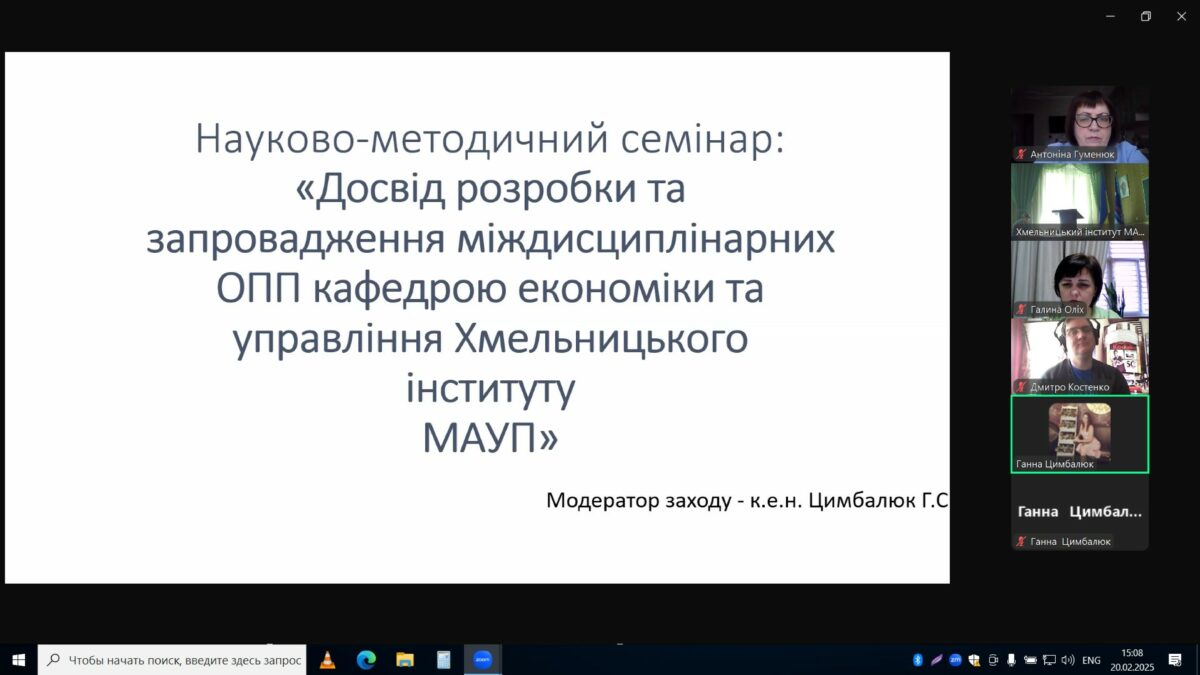The height and width of the screenshot is (675, 1200).
Task: Open the VLC media player taskbar icon
Action: click(x=327, y=660)
